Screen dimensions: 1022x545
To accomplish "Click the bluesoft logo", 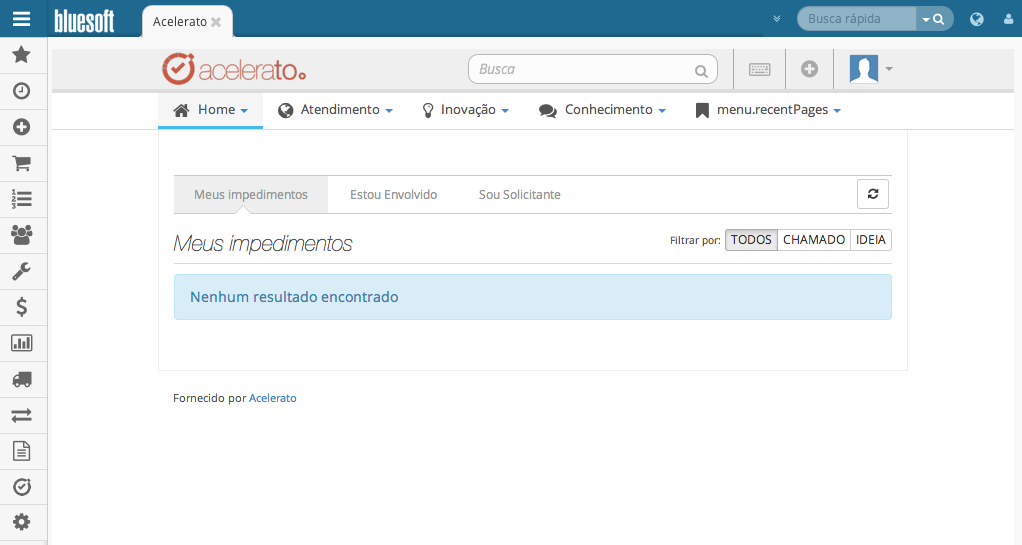I will click(x=84, y=21).
